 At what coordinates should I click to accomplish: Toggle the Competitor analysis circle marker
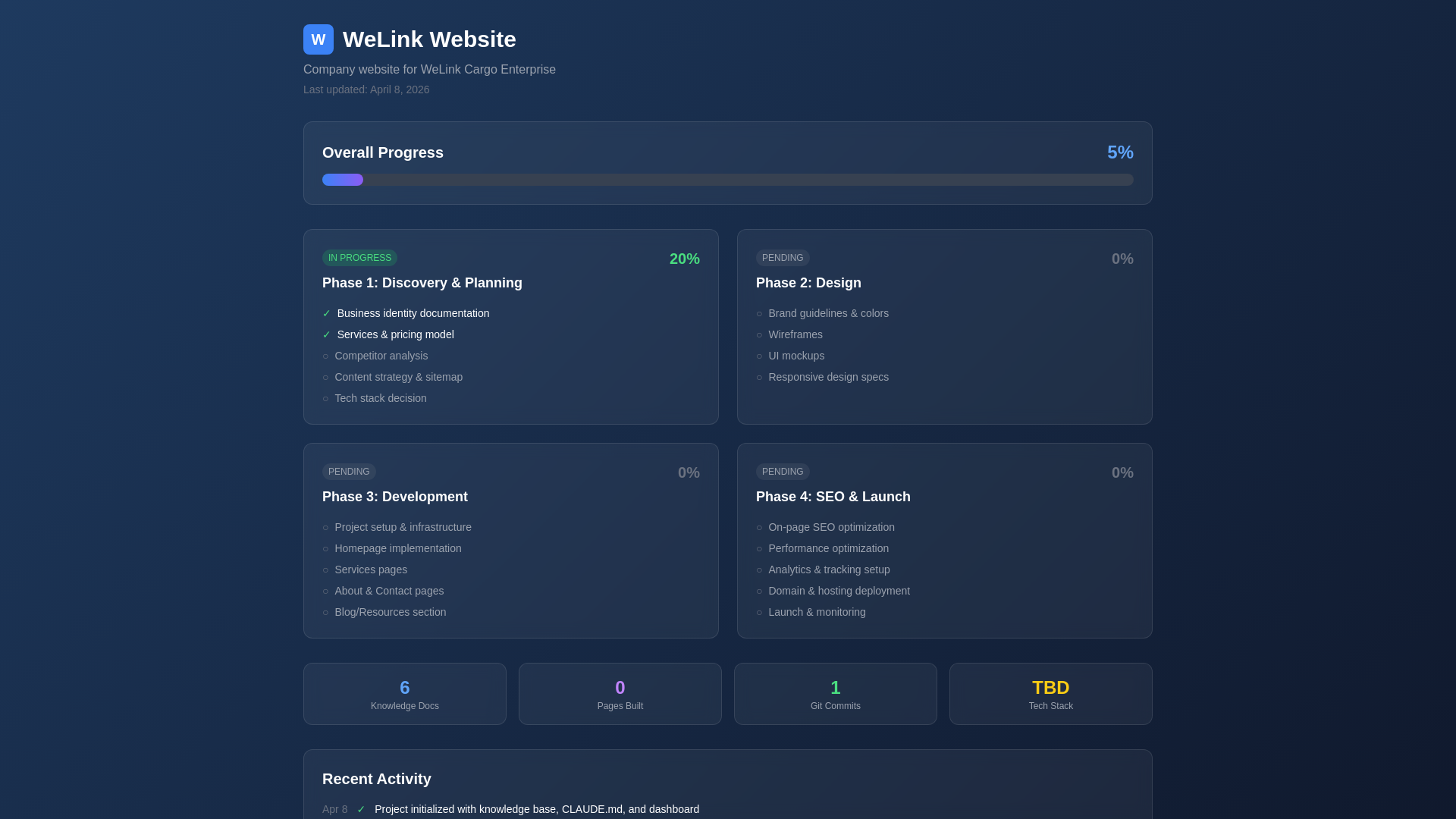(x=325, y=356)
